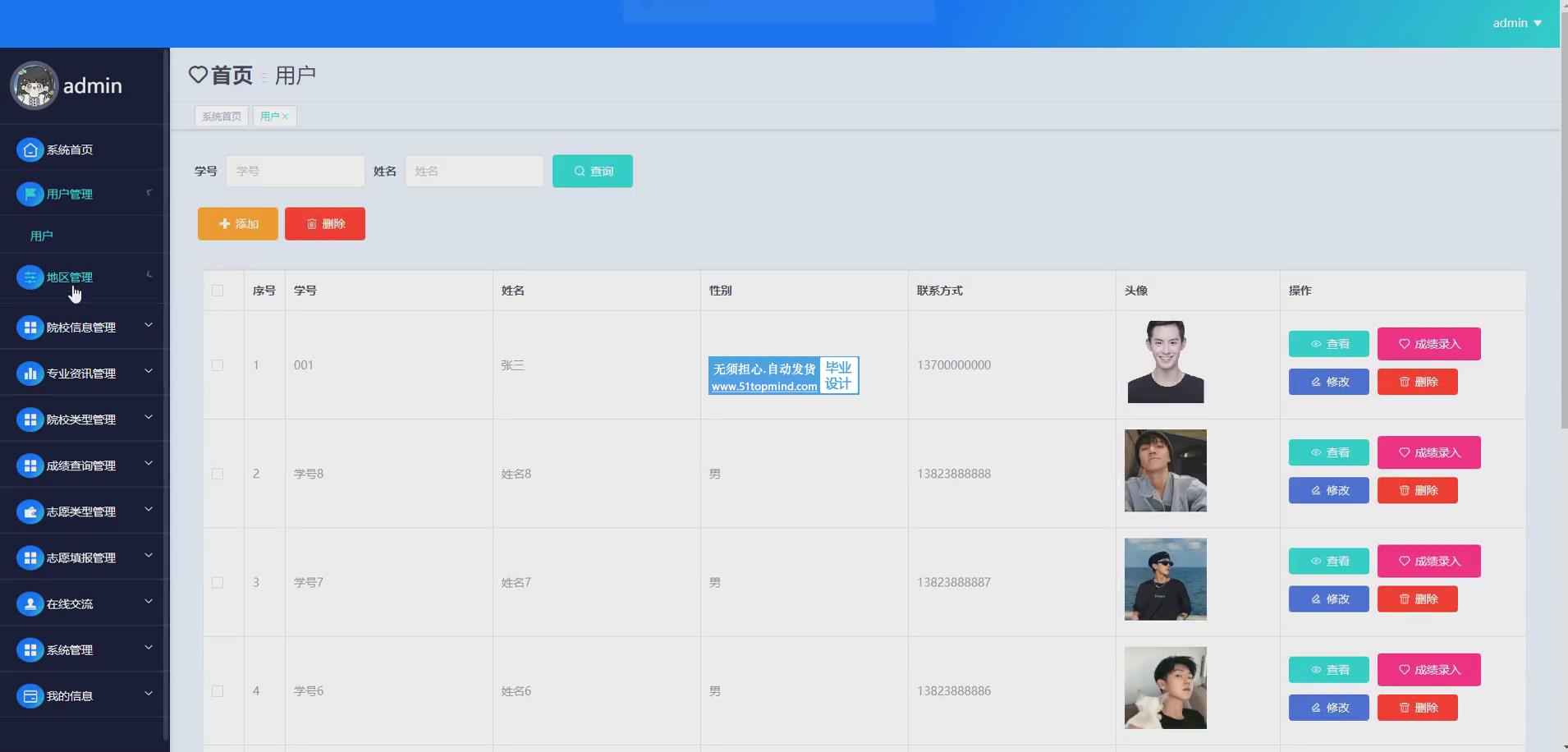Click the 学号 search input field
Image resolution: width=1568 pixels, height=752 pixels.
[295, 171]
